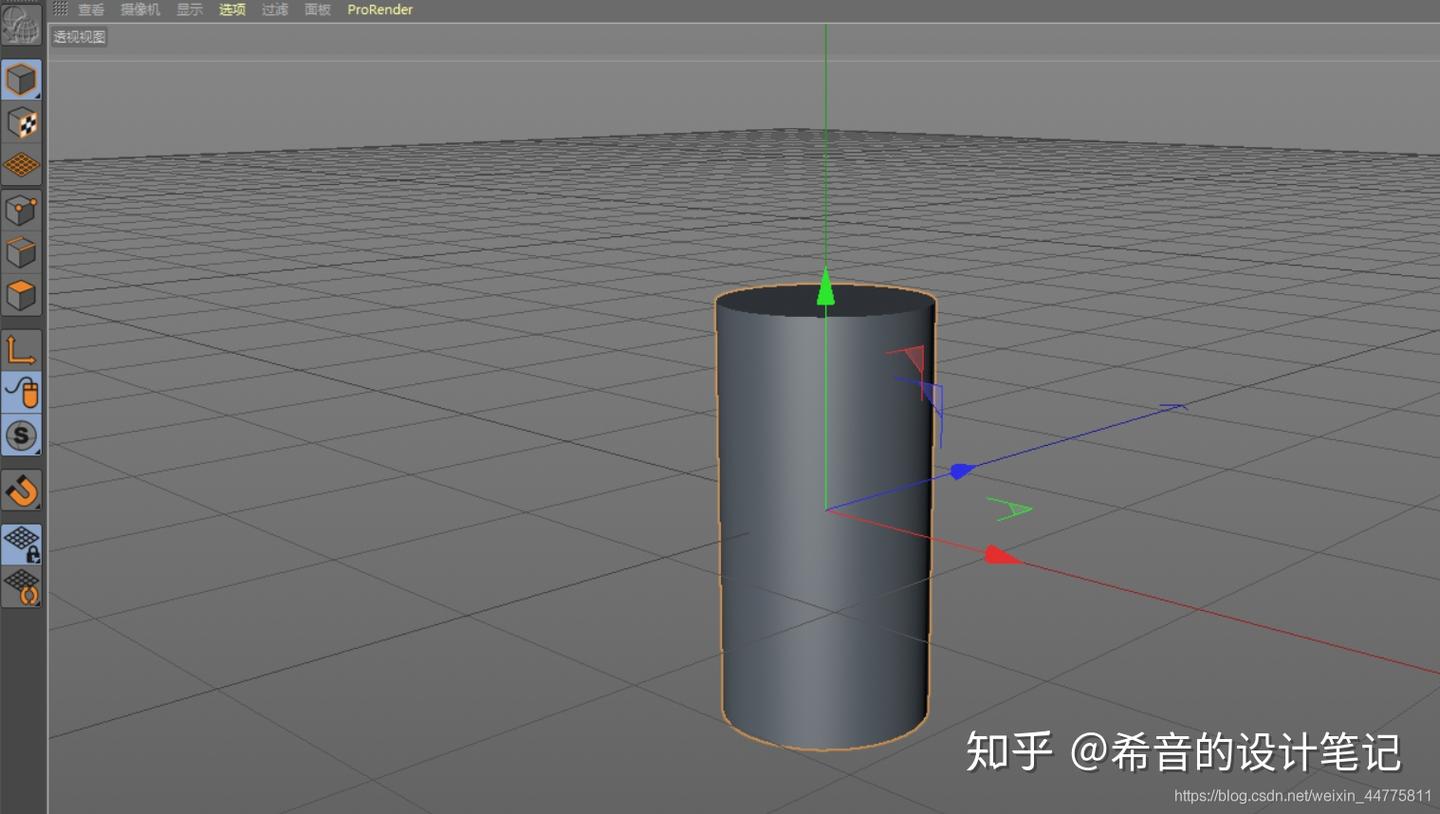Open the 查看 menu
1440x814 pixels.
[91, 10]
